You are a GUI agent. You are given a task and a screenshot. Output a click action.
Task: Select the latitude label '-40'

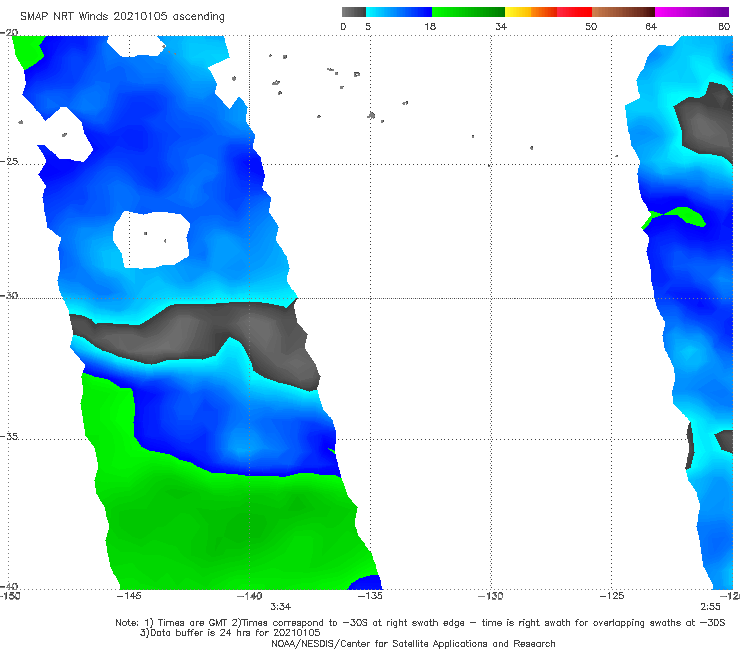(x=9, y=586)
